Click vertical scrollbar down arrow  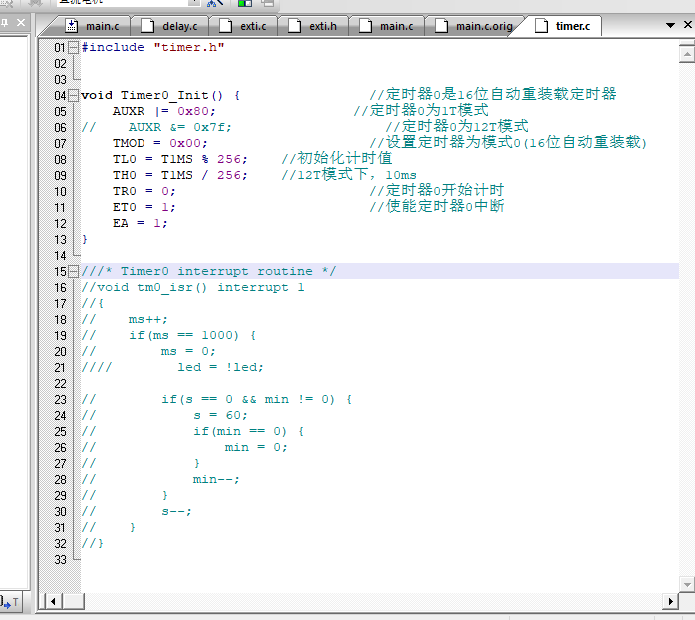[687, 585]
